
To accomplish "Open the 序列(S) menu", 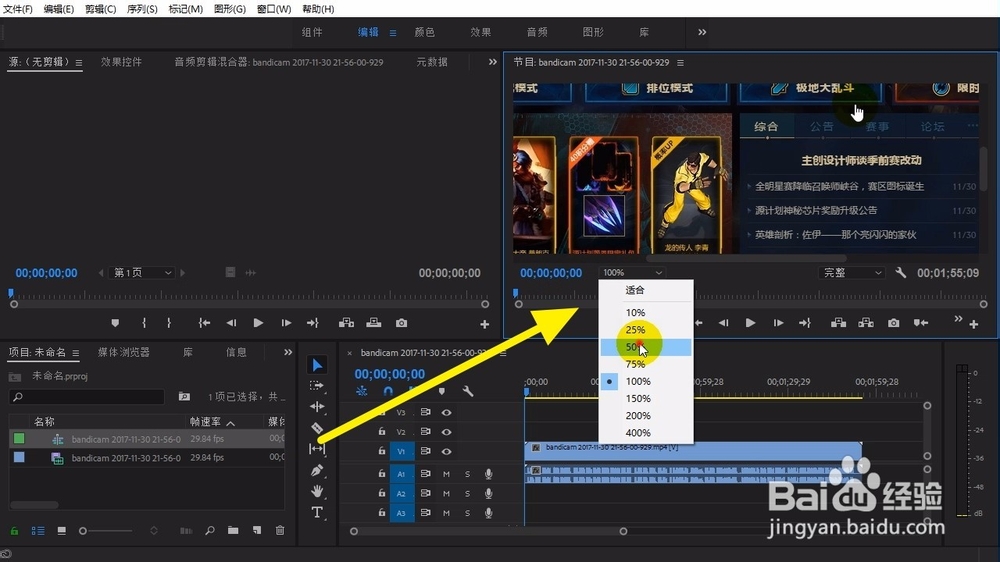I will coord(142,9).
